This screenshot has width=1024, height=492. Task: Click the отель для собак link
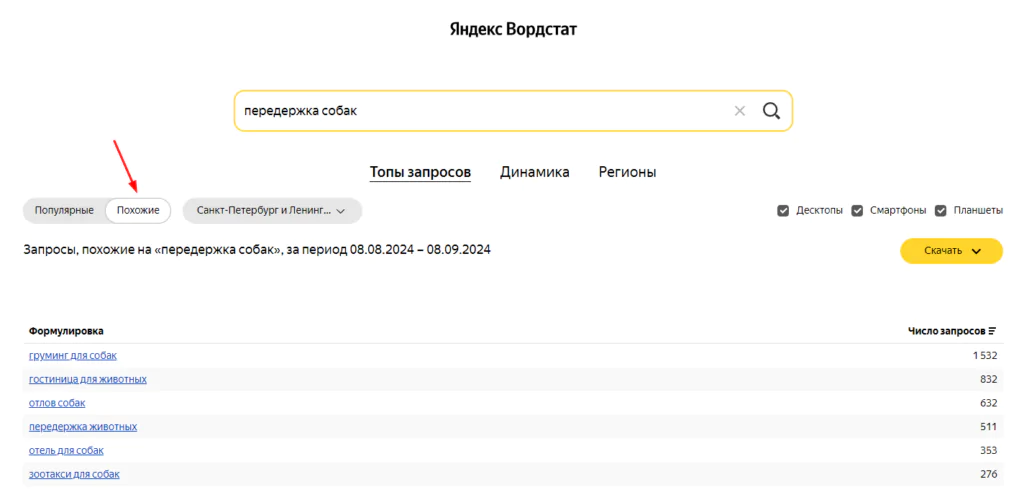(66, 450)
